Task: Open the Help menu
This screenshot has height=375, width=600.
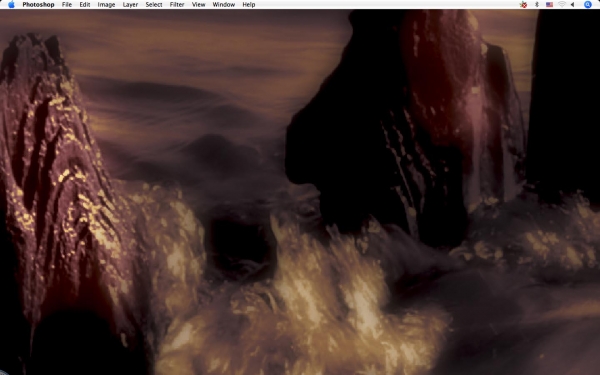Action: [x=249, y=5]
